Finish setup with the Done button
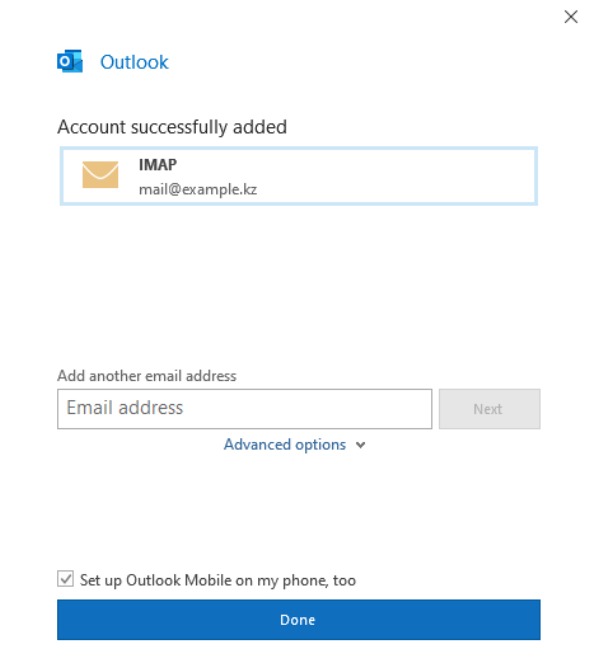Screen dimensions: 598x671 pyautogui.click(x=299, y=620)
